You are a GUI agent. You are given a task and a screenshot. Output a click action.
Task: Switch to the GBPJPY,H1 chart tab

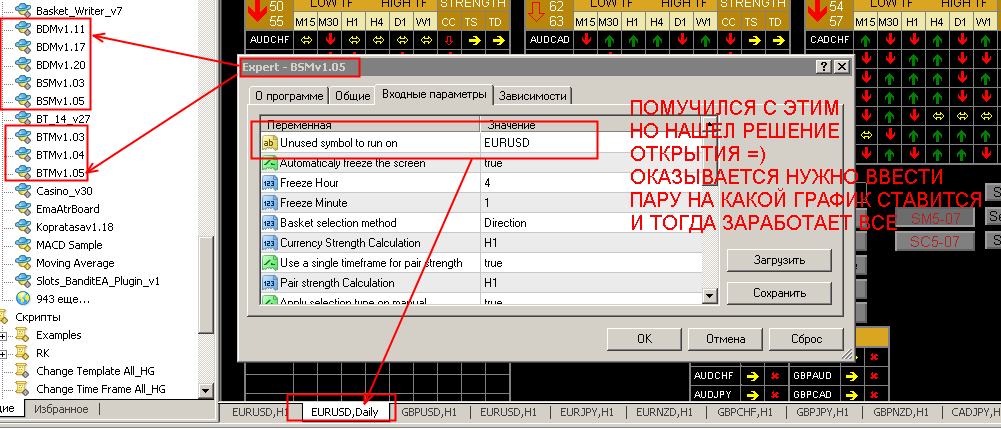(x=822, y=412)
